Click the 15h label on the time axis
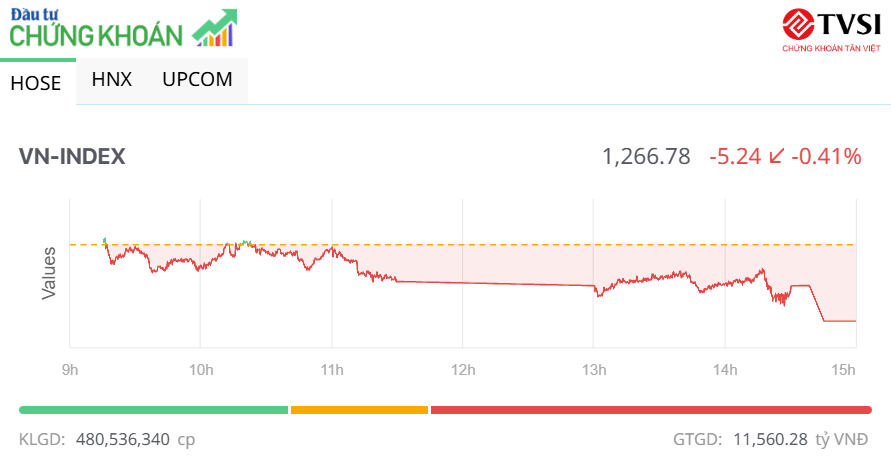This screenshot has width=891, height=470. tap(844, 370)
